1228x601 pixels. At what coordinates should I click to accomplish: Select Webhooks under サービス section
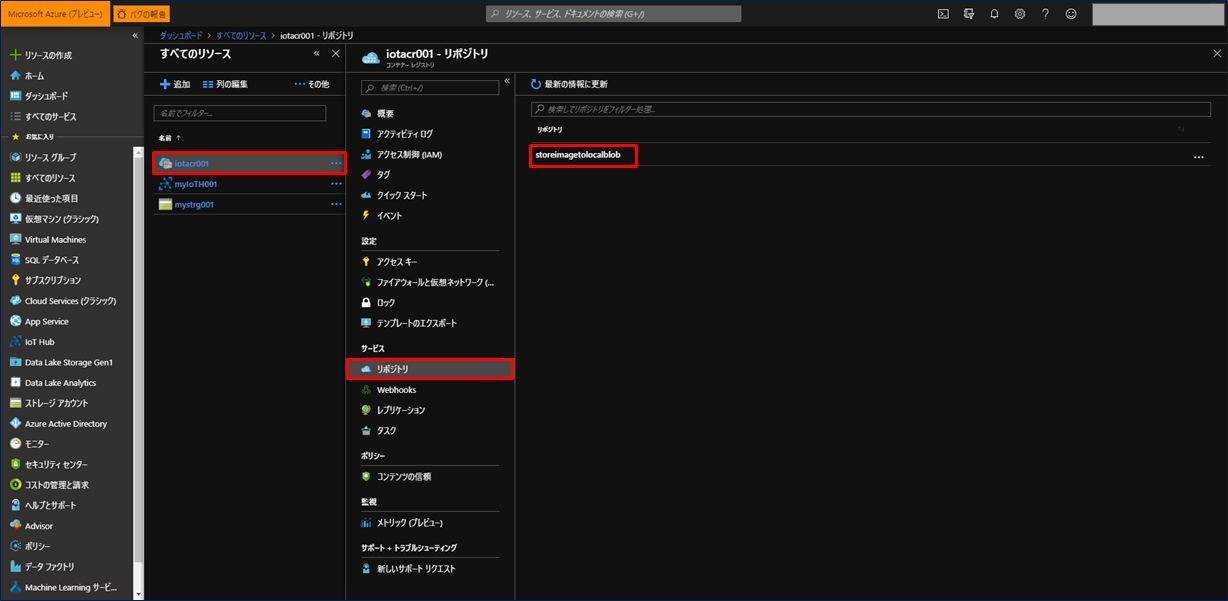(x=395, y=389)
